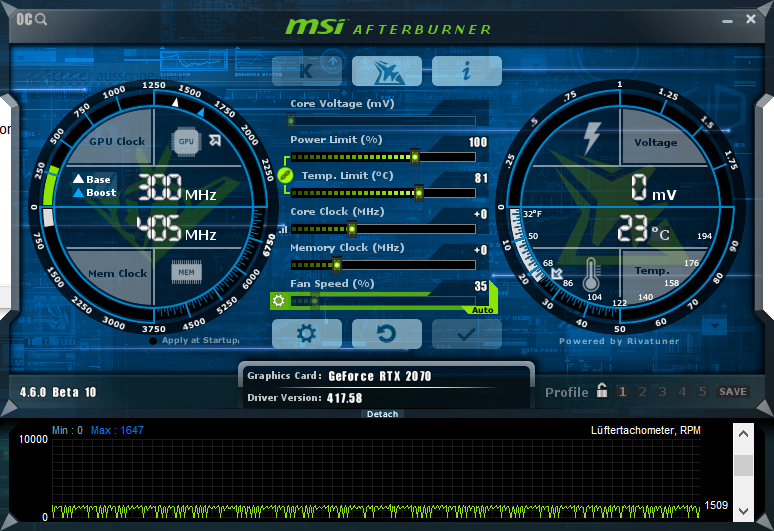The height and width of the screenshot is (531, 774).
Task: Click the 405 MHz memory clock reading
Action: 176,228
